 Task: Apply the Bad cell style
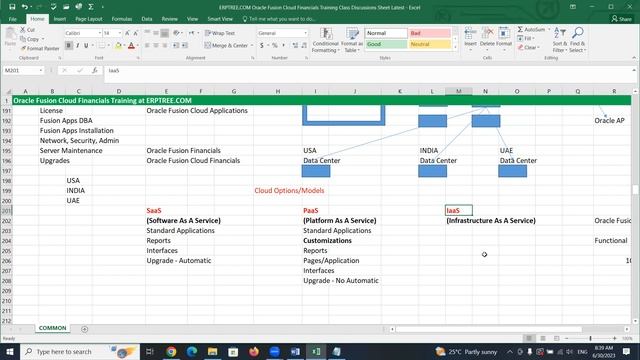click(x=429, y=33)
